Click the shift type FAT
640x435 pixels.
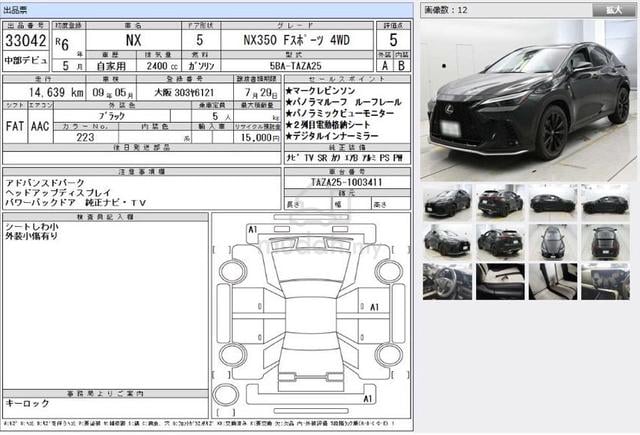15,127
